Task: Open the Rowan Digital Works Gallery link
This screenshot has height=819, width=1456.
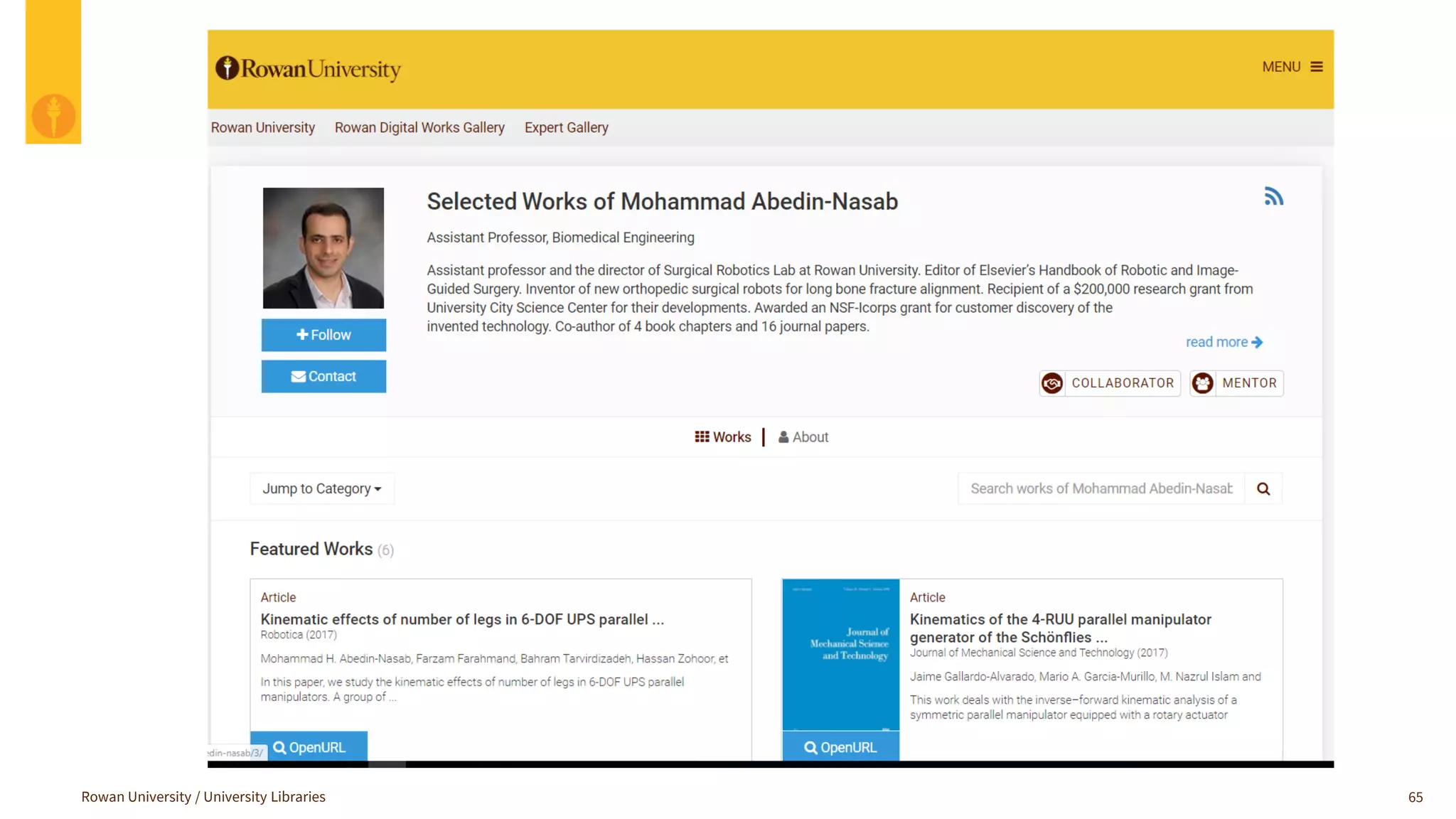Action: pyautogui.click(x=419, y=127)
